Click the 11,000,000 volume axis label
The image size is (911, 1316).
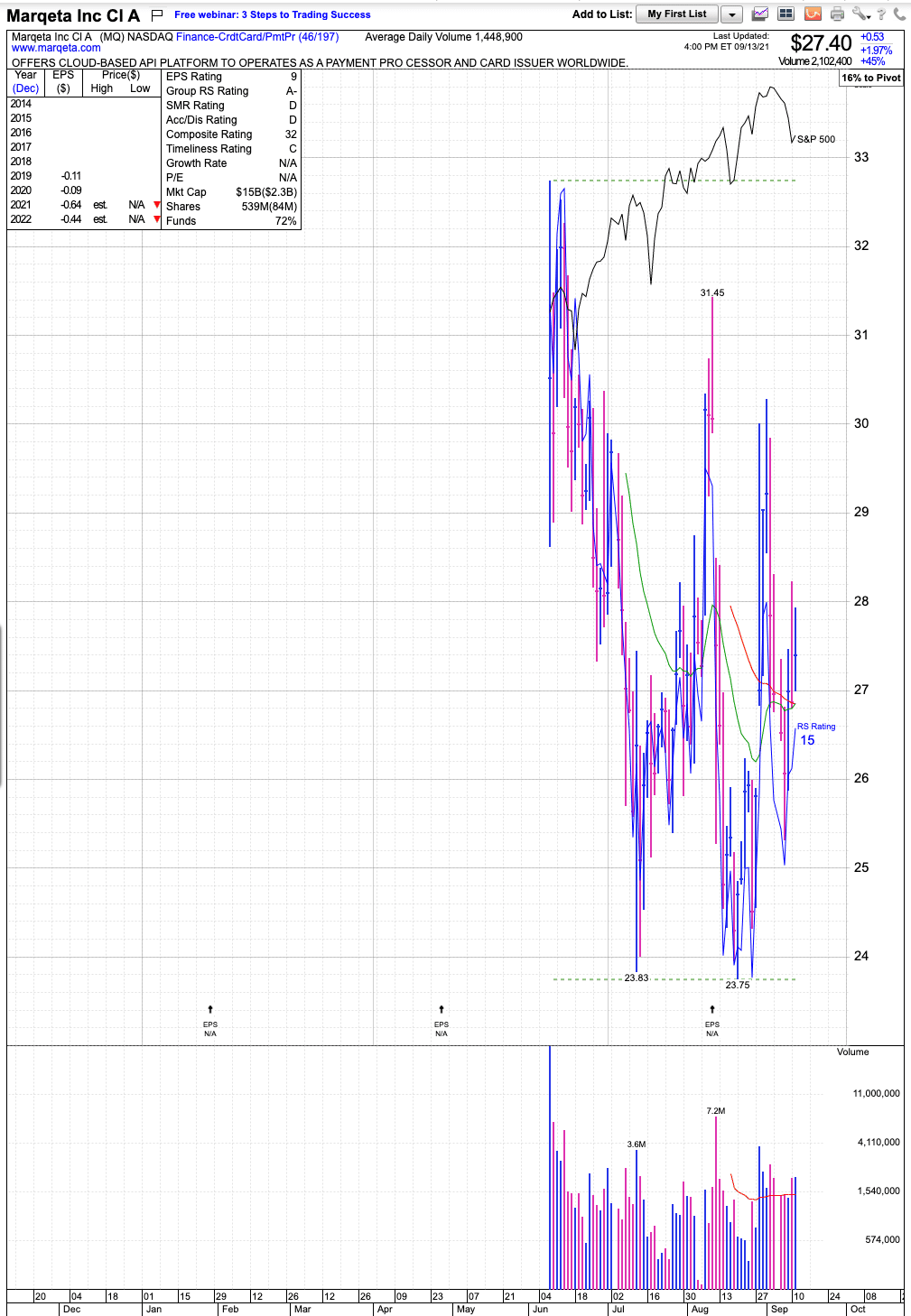point(876,1093)
